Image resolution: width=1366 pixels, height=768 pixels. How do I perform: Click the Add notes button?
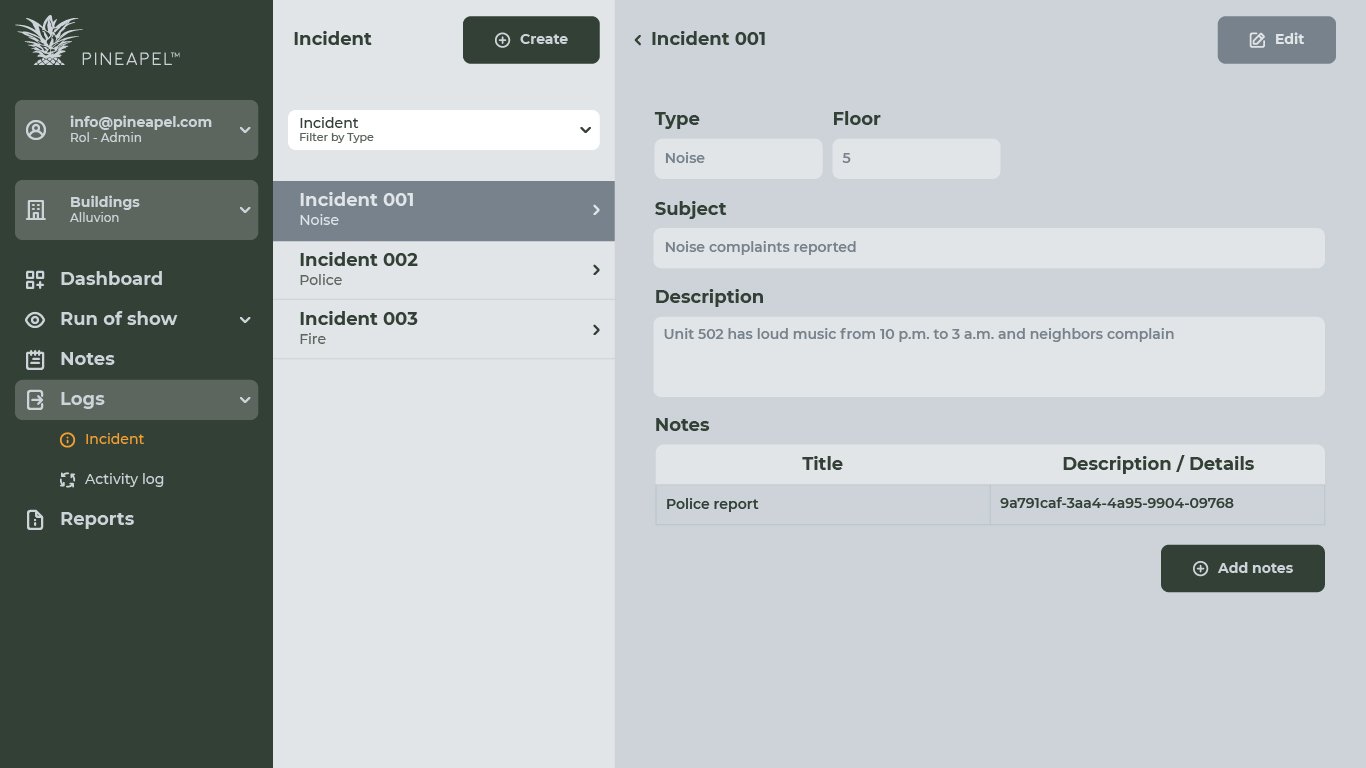[1243, 568]
